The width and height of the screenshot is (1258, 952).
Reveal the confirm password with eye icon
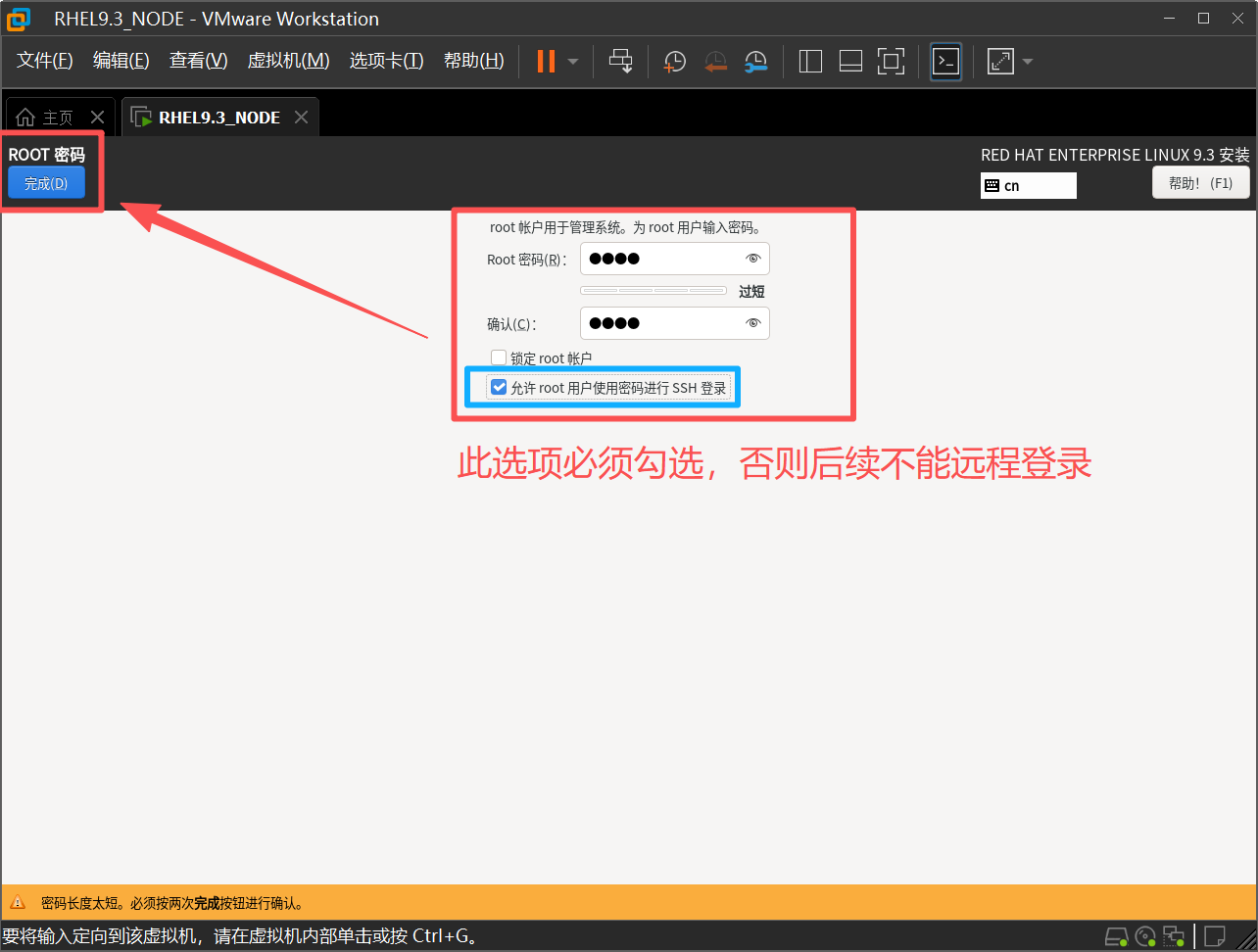pyautogui.click(x=752, y=323)
